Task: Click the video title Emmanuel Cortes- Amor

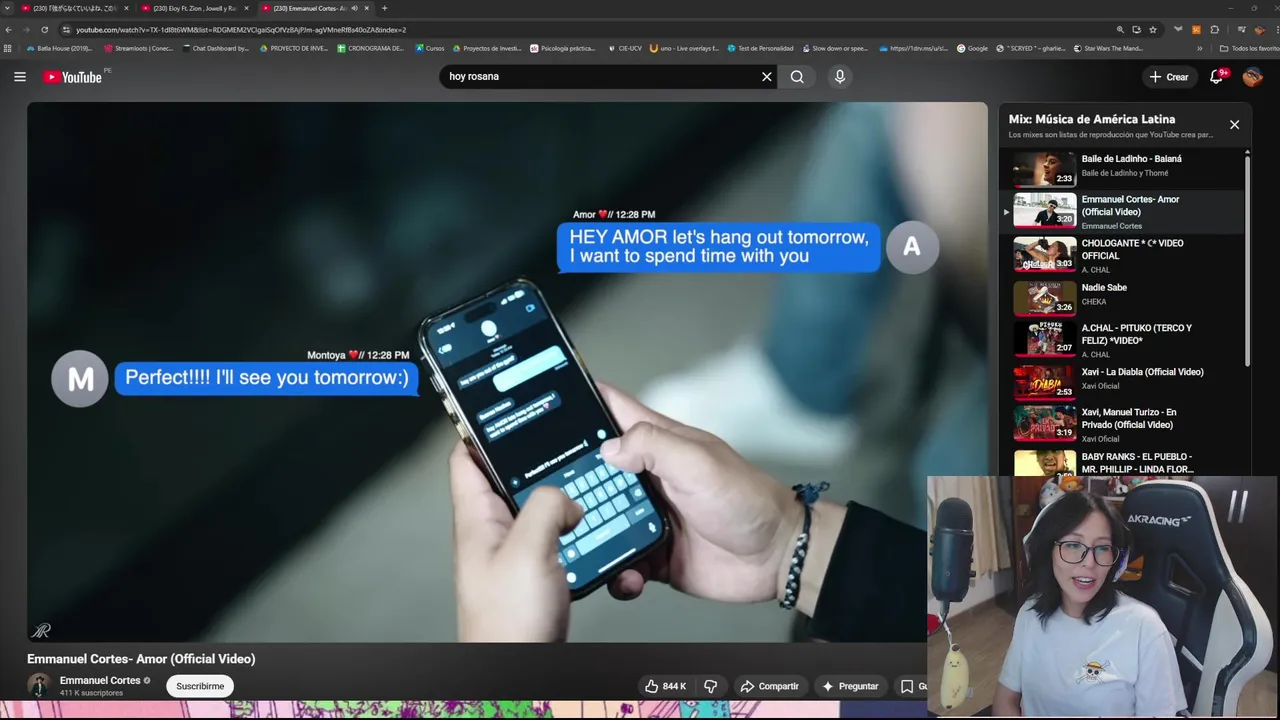Action: (x=141, y=659)
